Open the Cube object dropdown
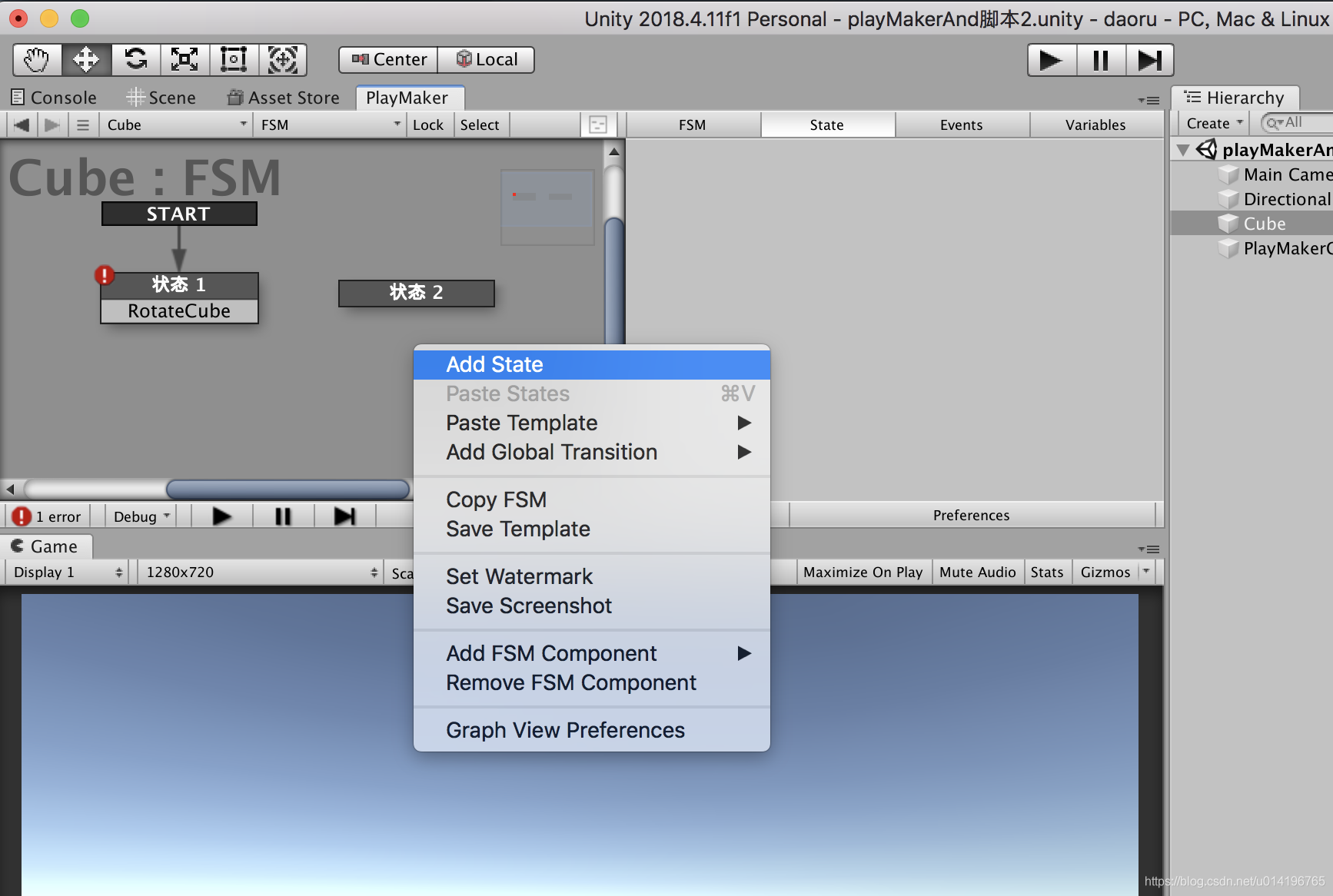The height and width of the screenshot is (896, 1333). [x=177, y=124]
